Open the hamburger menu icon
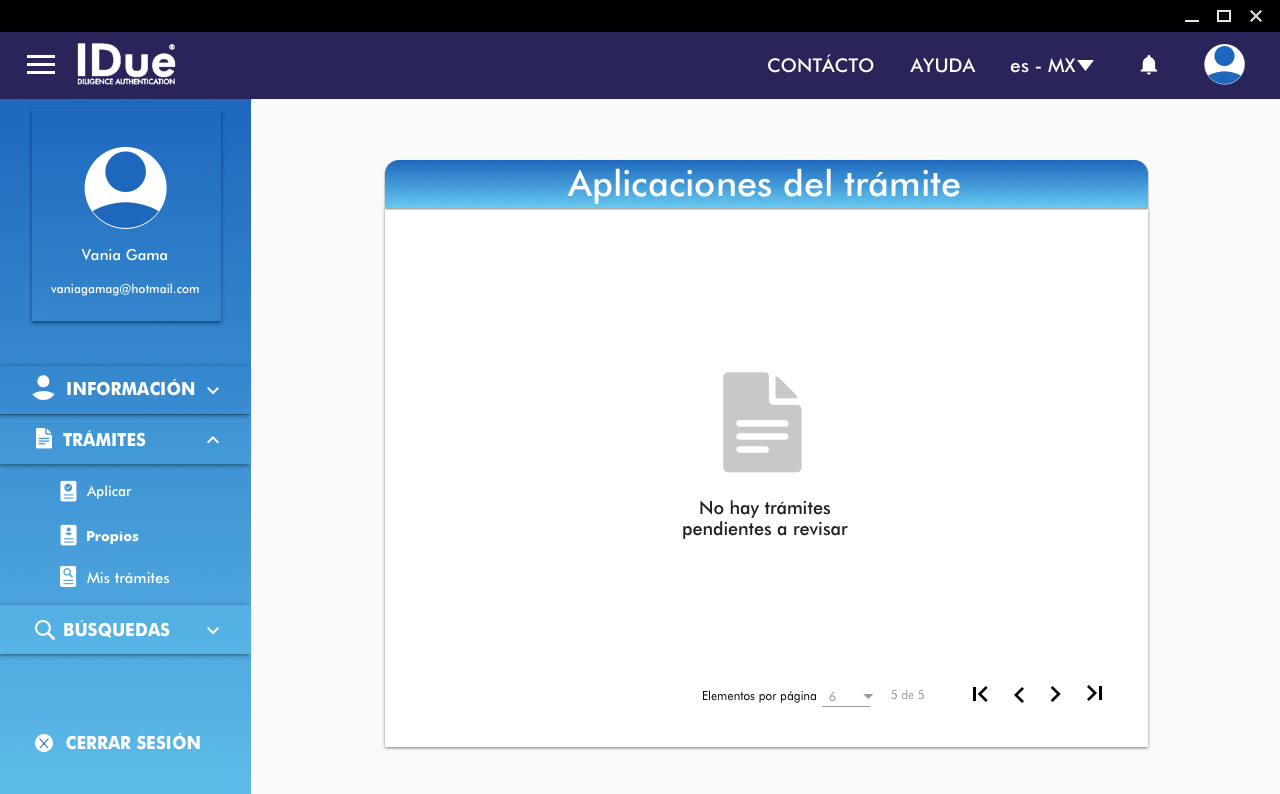Screen dimensions: 1280x794 pos(41,65)
